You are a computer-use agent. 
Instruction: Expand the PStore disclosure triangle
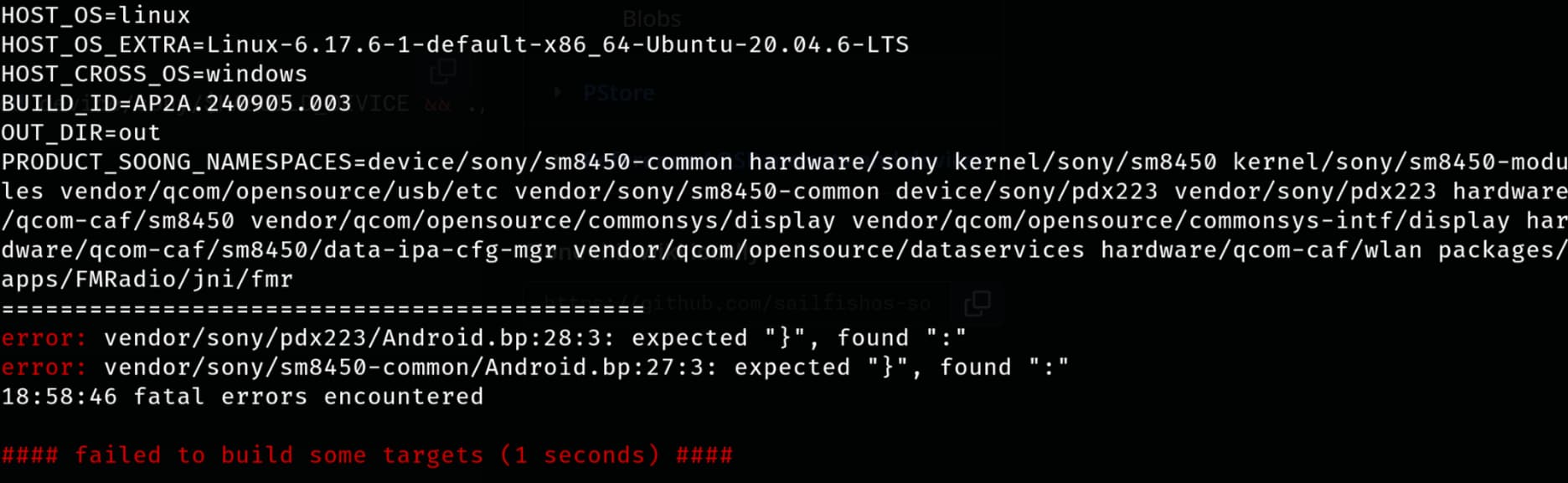point(558,93)
